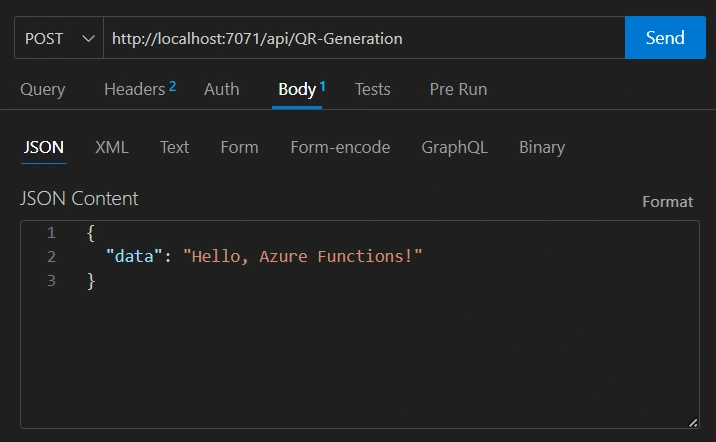
Task: Select Text body type
Action: tap(174, 147)
